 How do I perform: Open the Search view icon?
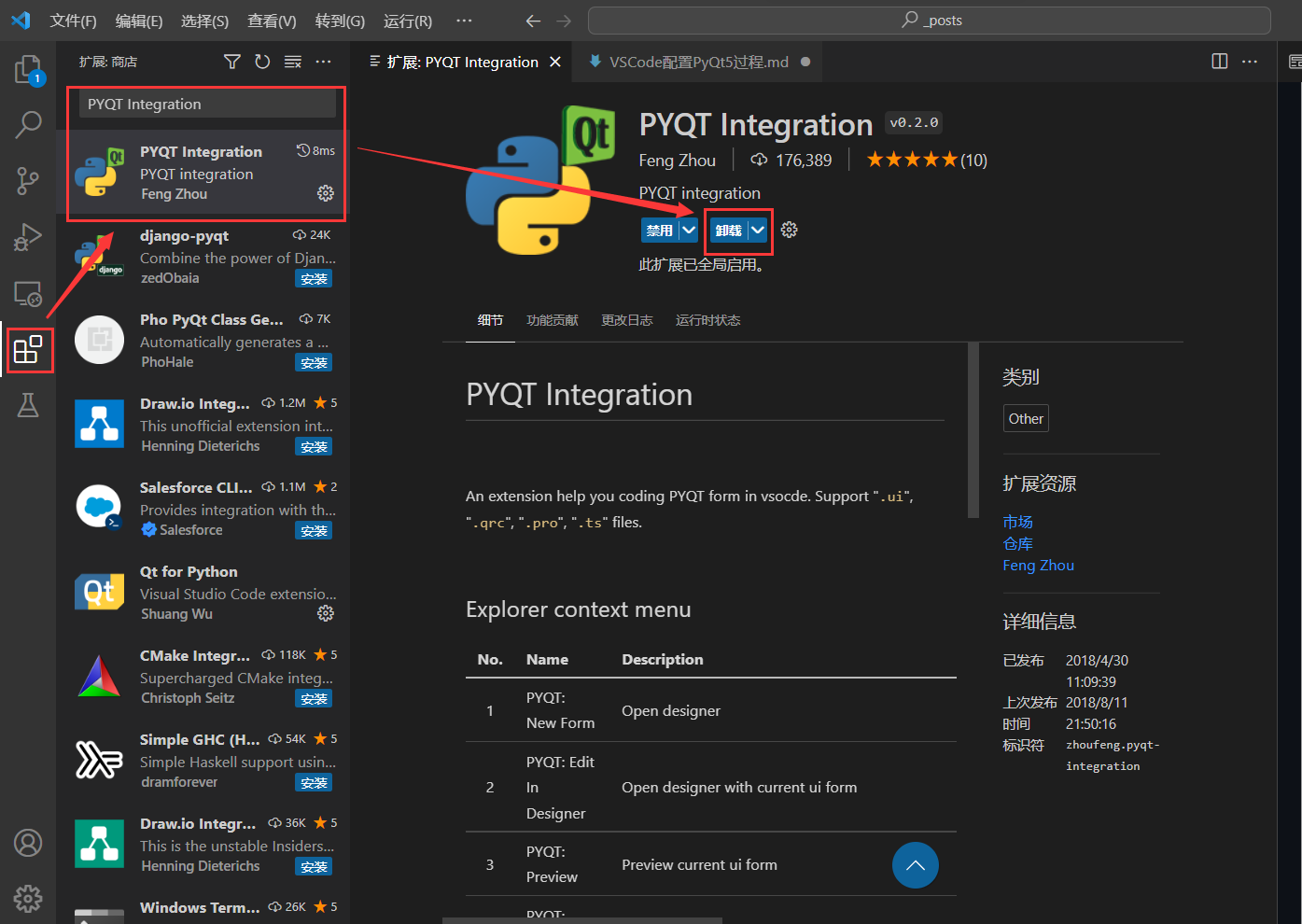click(x=28, y=124)
